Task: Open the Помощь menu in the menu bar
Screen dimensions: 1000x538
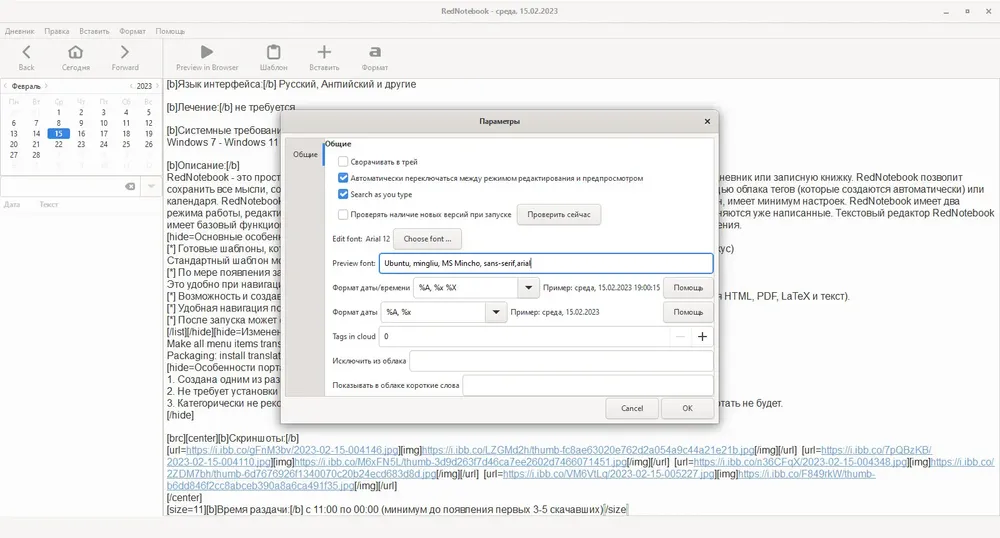Action: click(170, 31)
